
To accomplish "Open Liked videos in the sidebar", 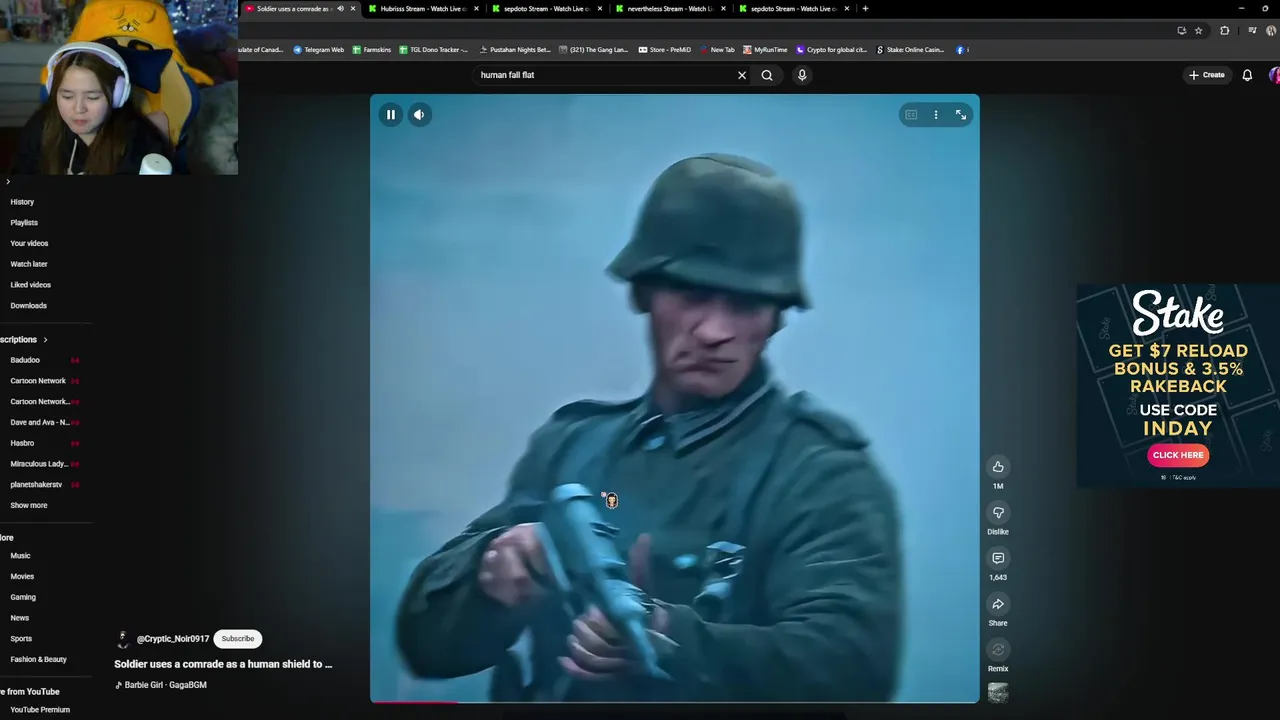I will click(x=30, y=285).
